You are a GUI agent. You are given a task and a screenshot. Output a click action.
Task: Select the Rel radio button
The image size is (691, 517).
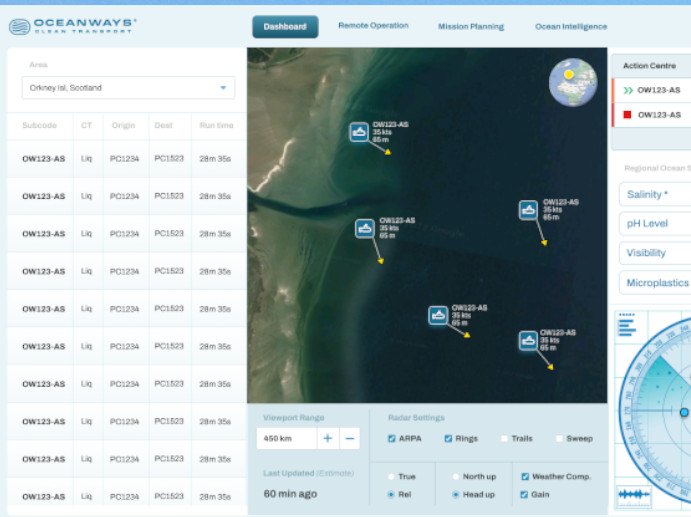tap(391, 495)
